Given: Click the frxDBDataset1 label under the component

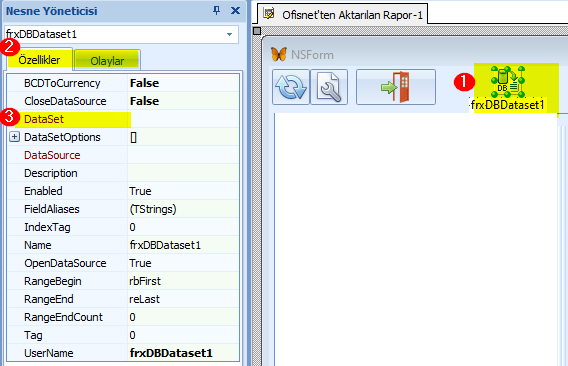Looking at the screenshot, I should point(507,105).
